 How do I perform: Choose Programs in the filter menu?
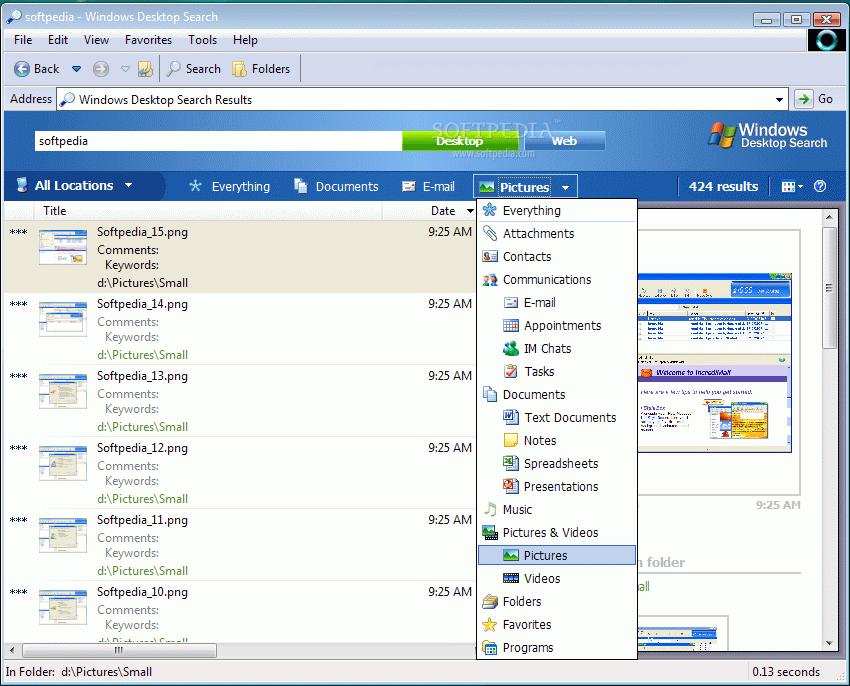(x=557, y=647)
